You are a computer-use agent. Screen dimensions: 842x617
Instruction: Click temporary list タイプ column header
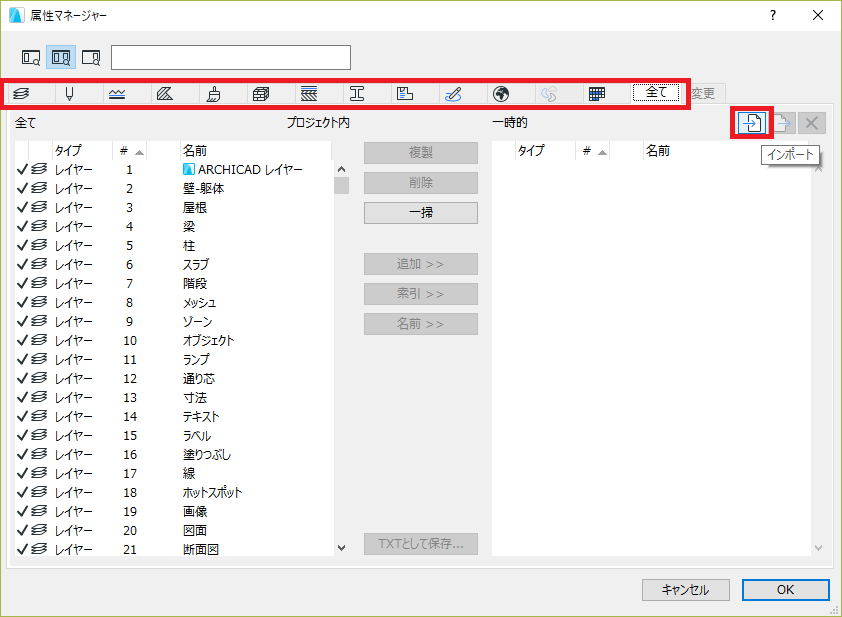pyautogui.click(x=545, y=151)
